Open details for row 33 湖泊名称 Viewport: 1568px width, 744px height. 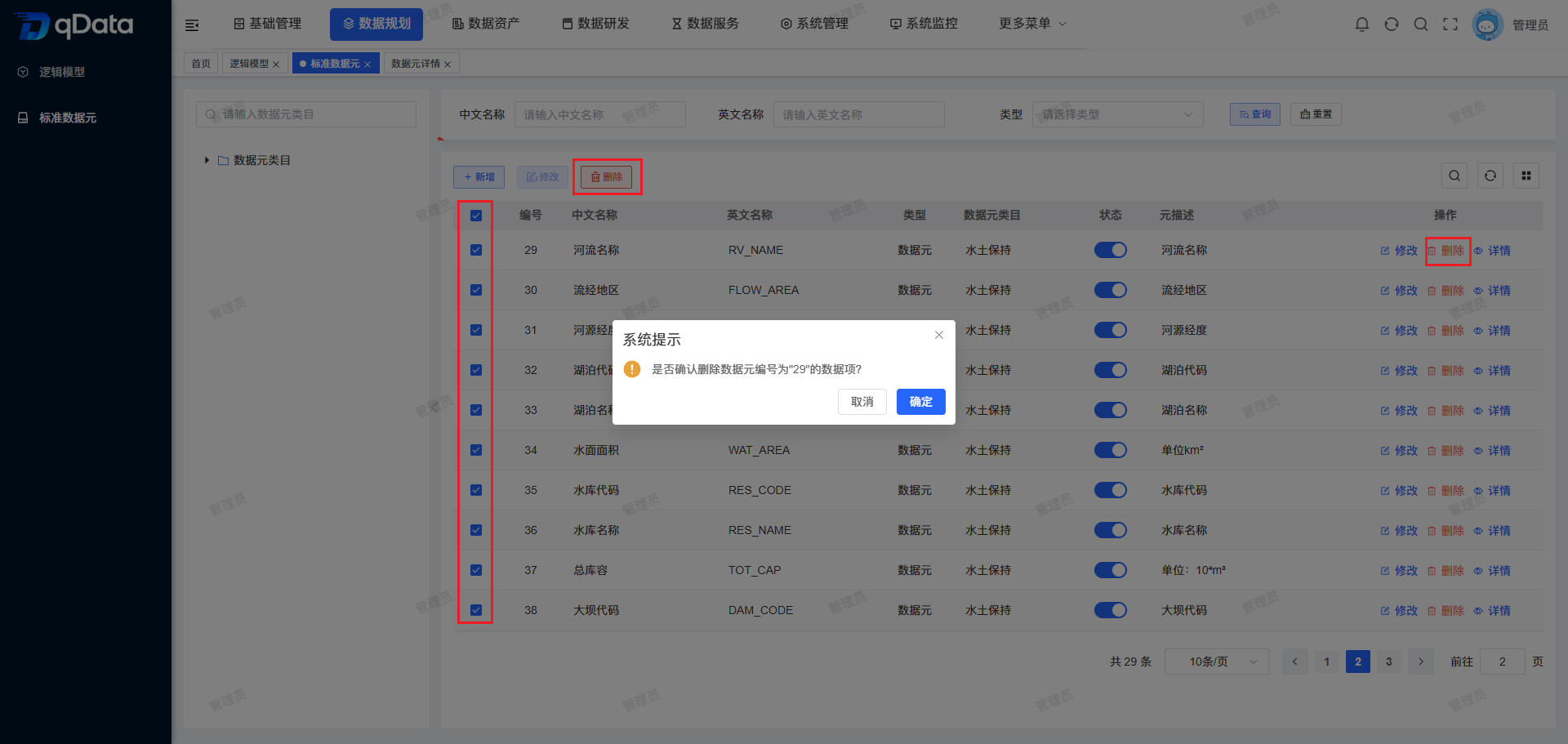(x=1492, y=411)
